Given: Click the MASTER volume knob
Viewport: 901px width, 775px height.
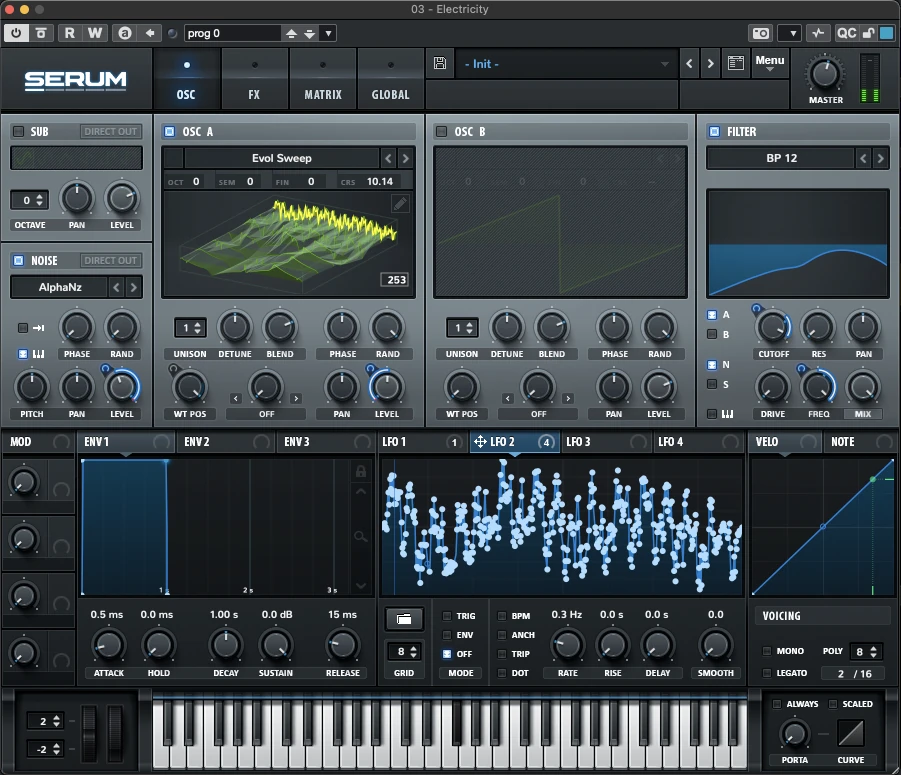Looking at the screenshot, I should click(825, 74).
